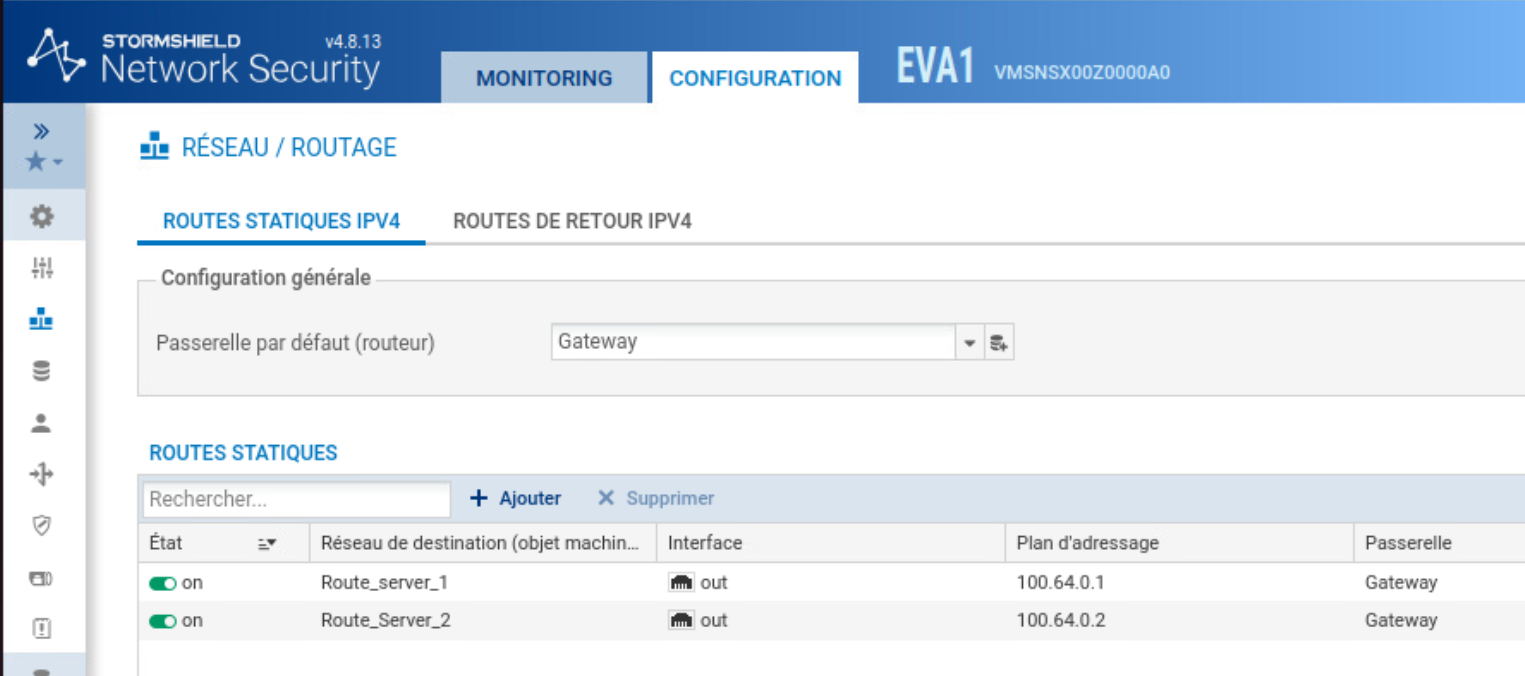Viewport: 1525px width, 676px height.
Task: Click the Ajouter button
Action: [516, 498]
